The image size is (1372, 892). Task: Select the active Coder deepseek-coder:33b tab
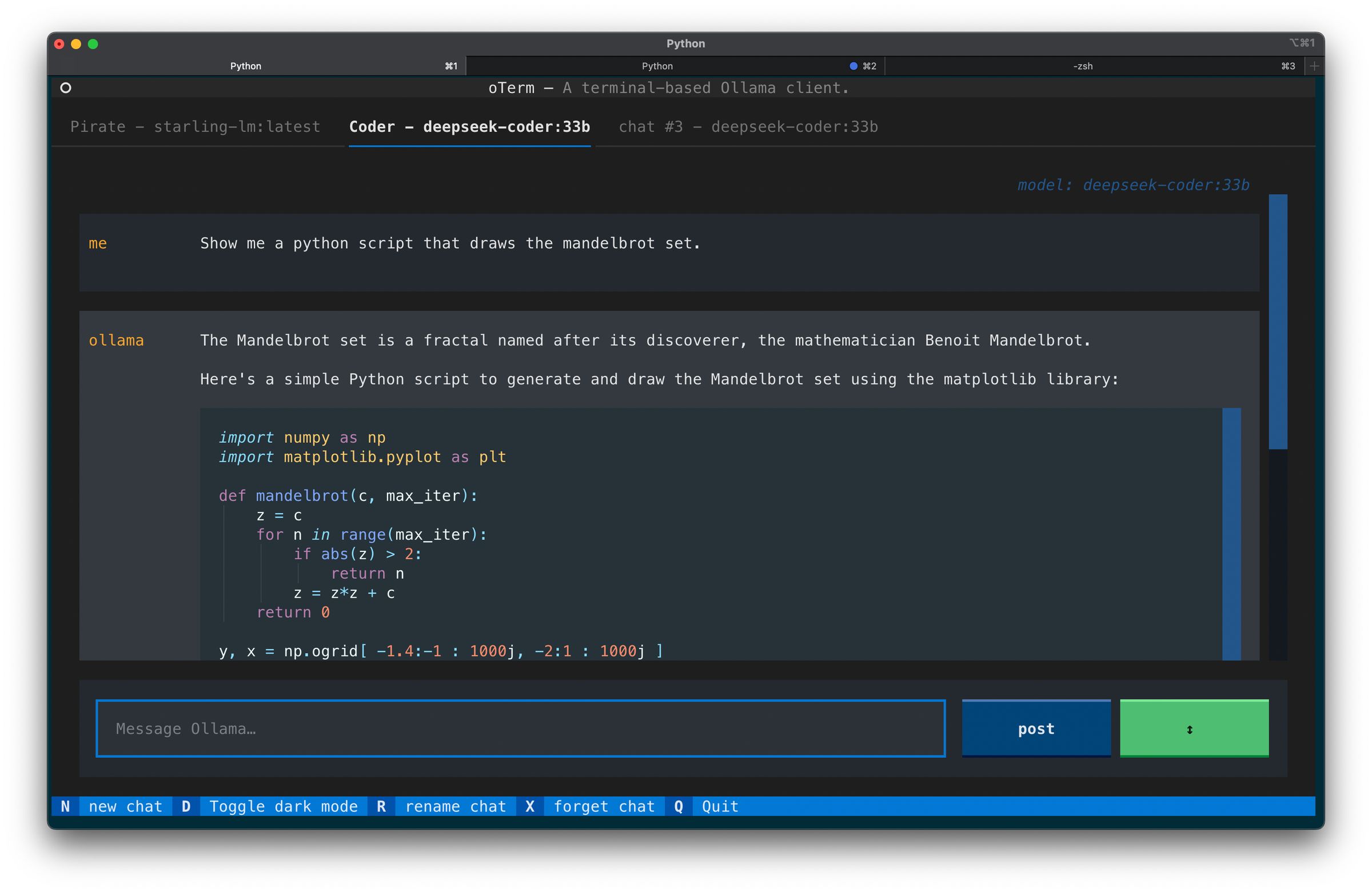coord(469,127)
